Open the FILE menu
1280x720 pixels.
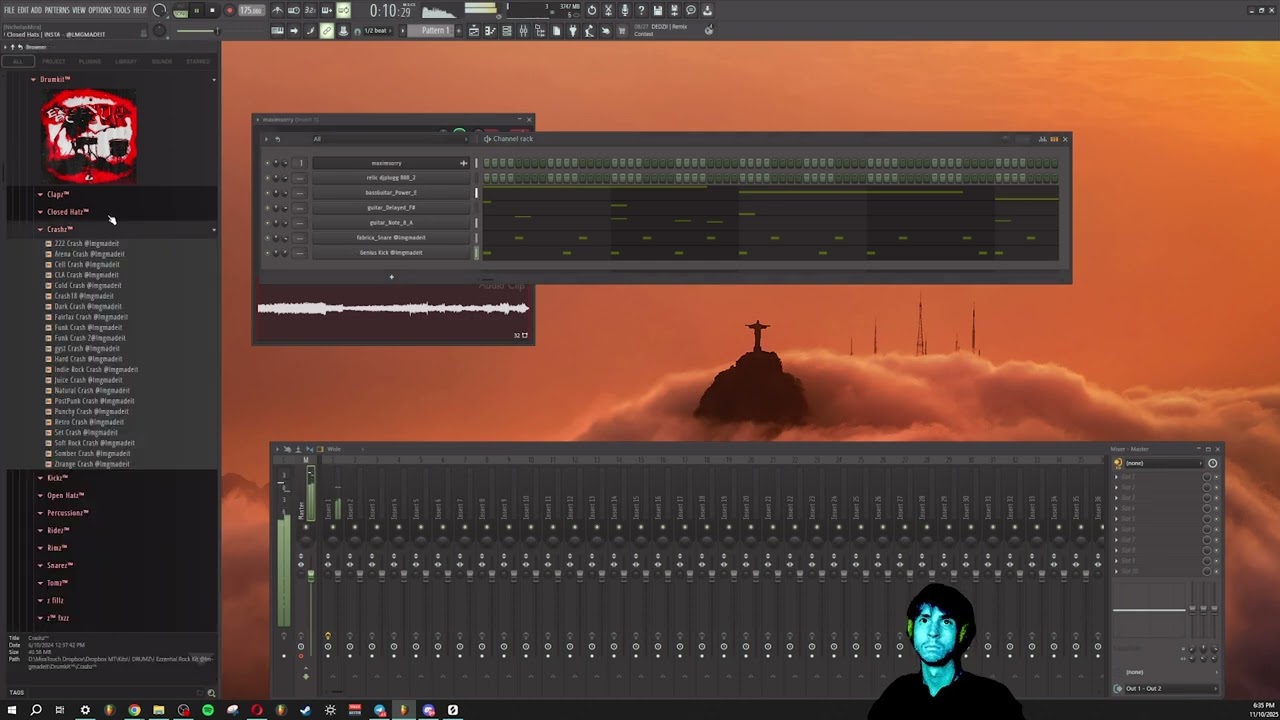9,10
